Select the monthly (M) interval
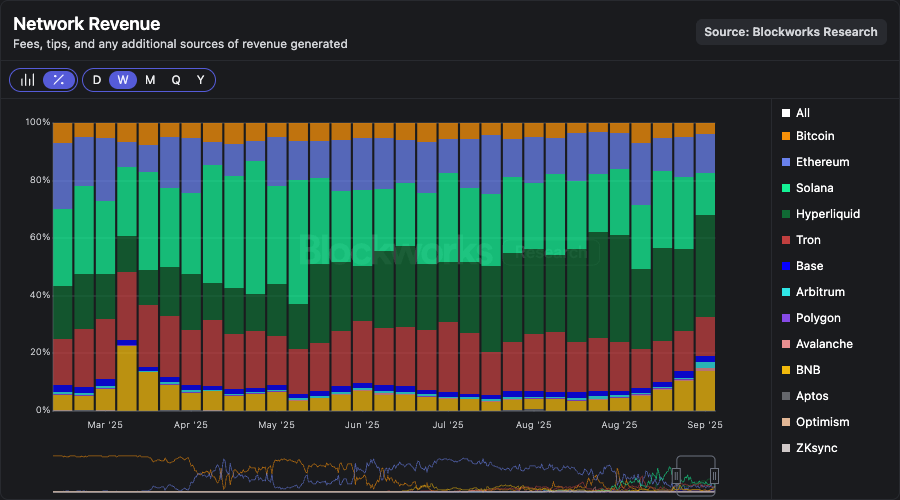Viewport: 900px width, 500px height. click(x=150, y=80)
